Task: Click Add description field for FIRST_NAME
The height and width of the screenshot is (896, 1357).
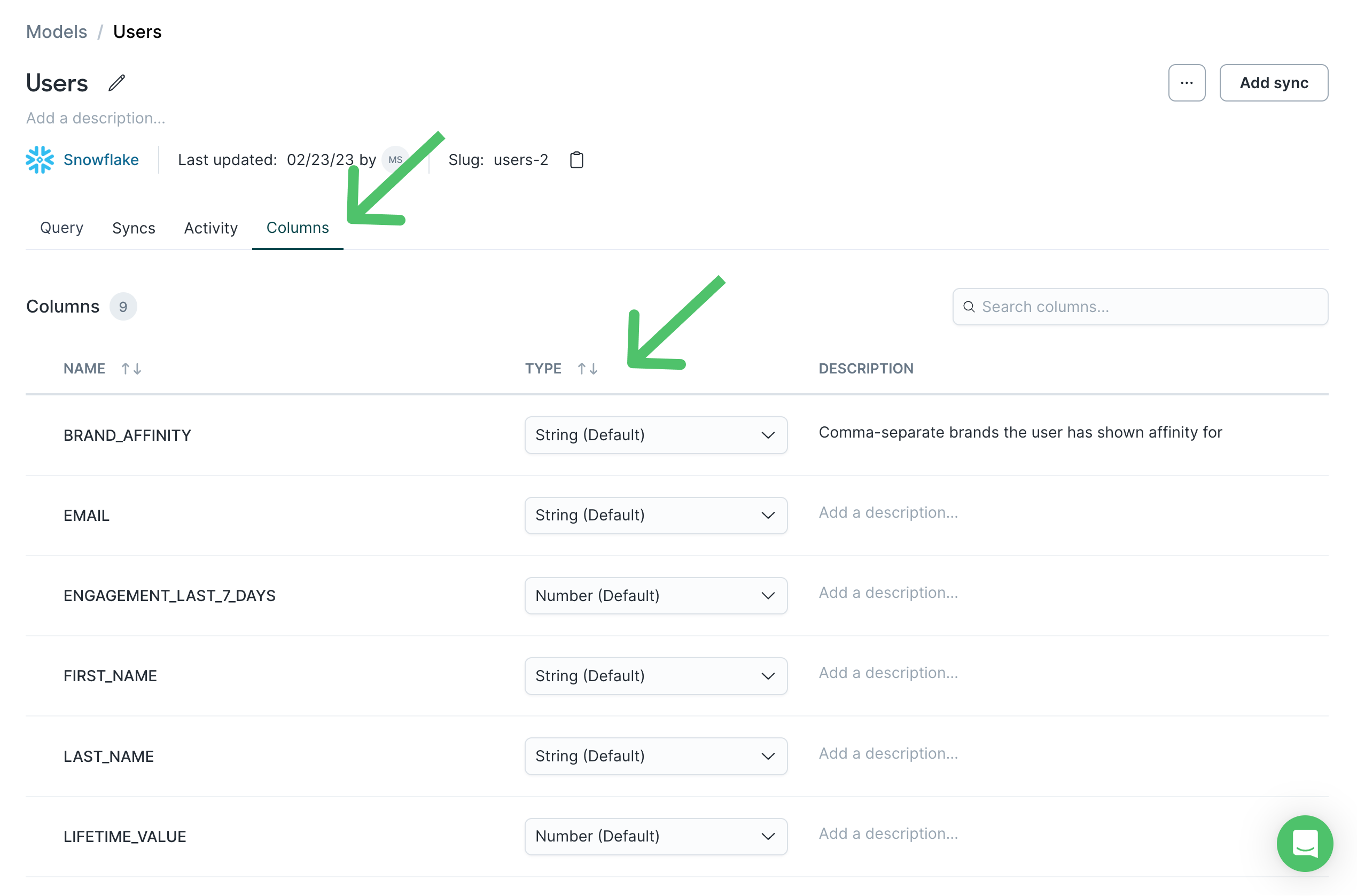Action: tap(888, 672)
